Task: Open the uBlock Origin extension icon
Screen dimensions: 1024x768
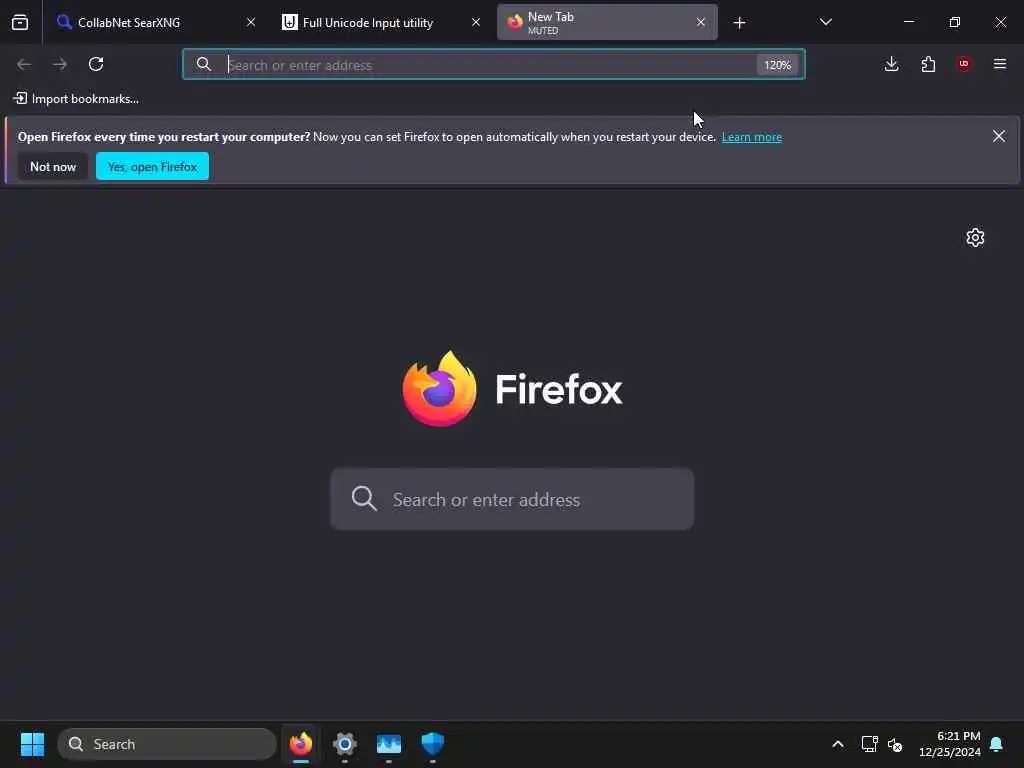Action: tap(964, 64)
